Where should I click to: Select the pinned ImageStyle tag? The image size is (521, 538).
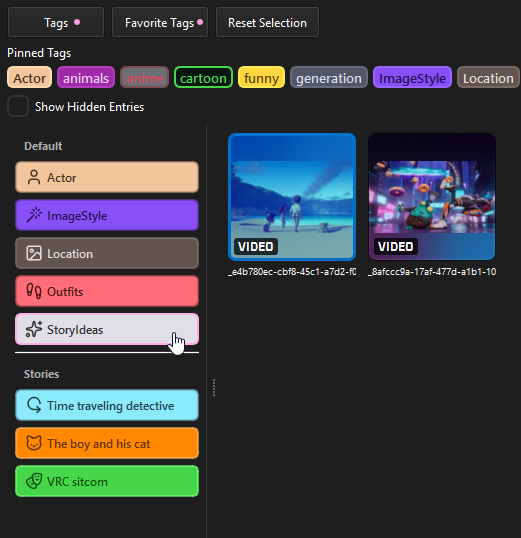click(412, 78)
